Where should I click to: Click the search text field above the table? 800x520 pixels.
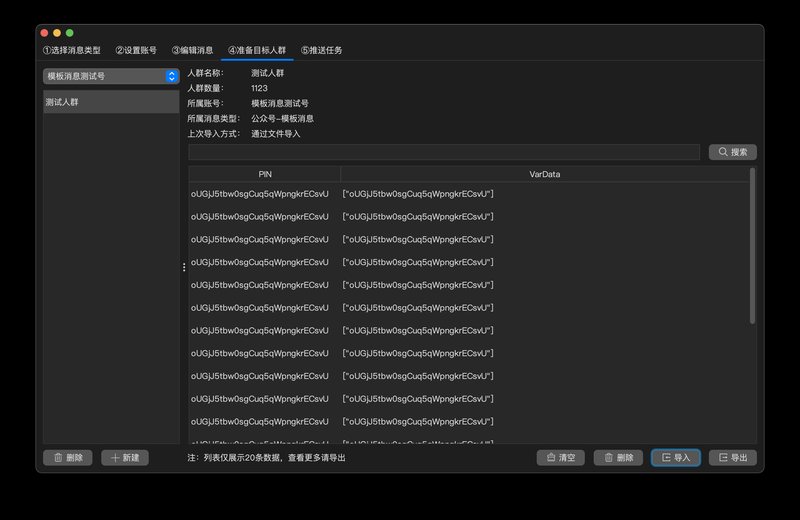444,152
